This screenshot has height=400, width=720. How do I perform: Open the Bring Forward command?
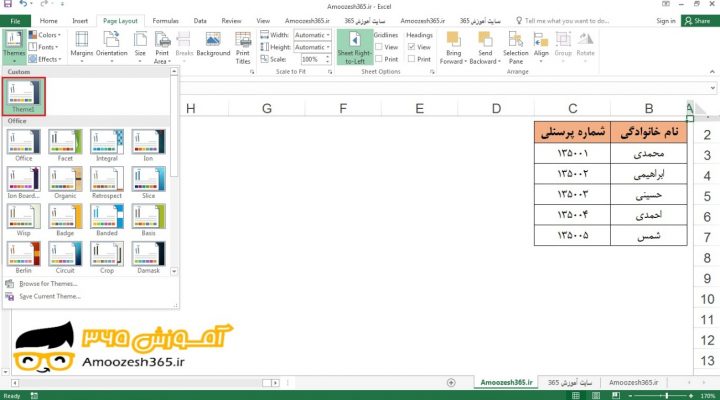click(x=453, y=47)
